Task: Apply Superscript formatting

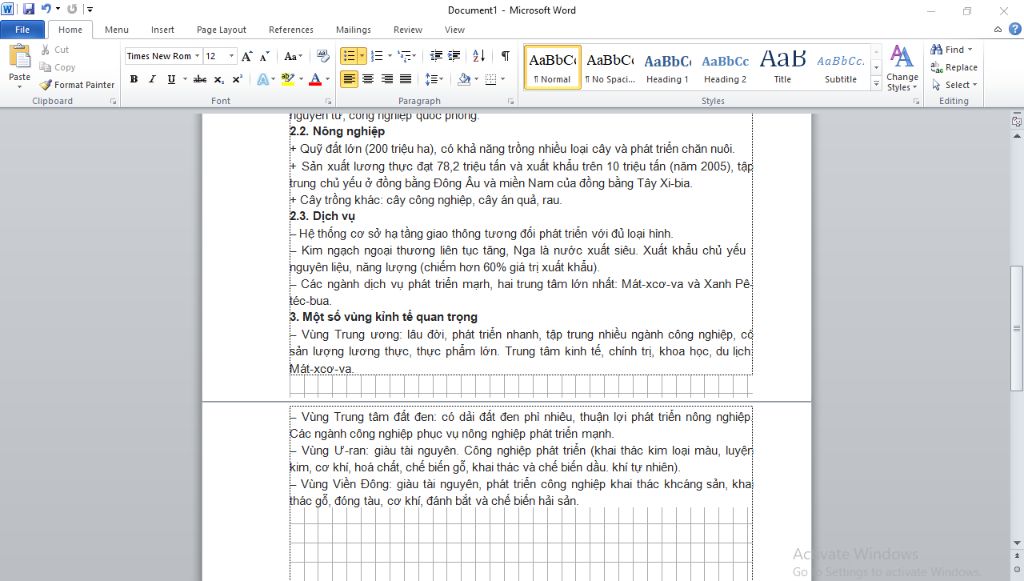Action: click(237, 79)
